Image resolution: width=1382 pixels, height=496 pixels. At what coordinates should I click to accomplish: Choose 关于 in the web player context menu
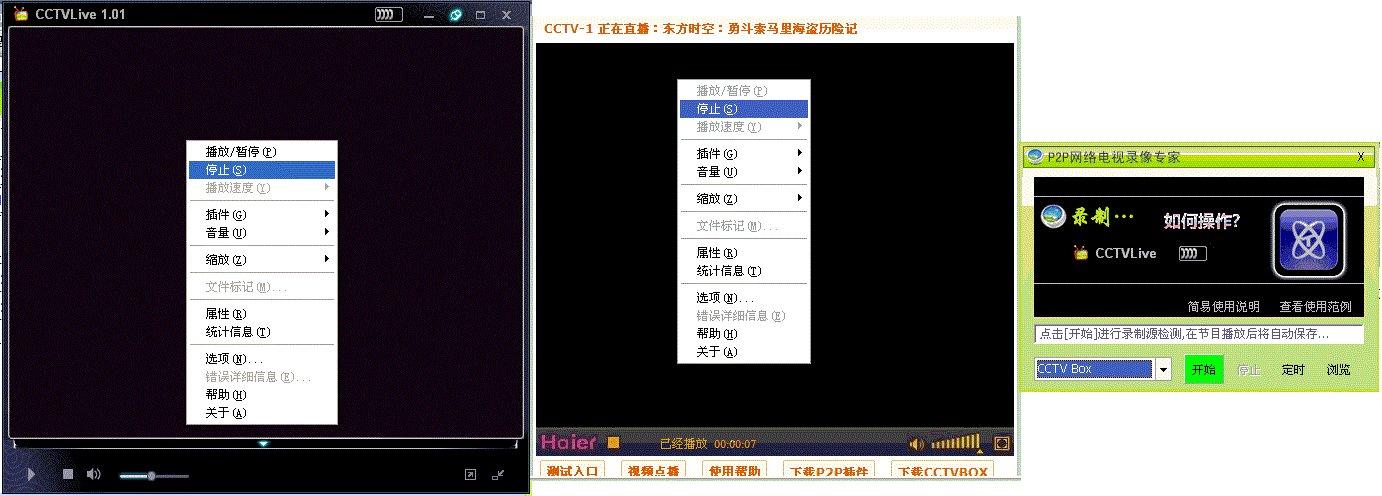tap(744, 352)
